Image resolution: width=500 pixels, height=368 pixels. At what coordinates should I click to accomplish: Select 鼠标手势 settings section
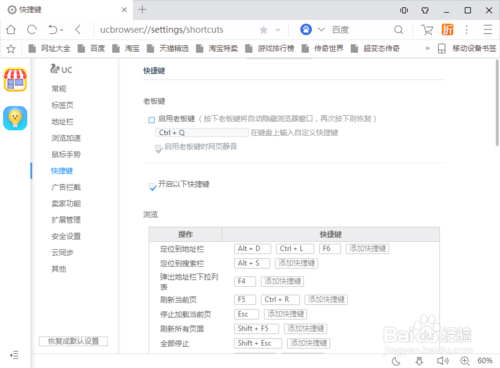pos(66,154)
